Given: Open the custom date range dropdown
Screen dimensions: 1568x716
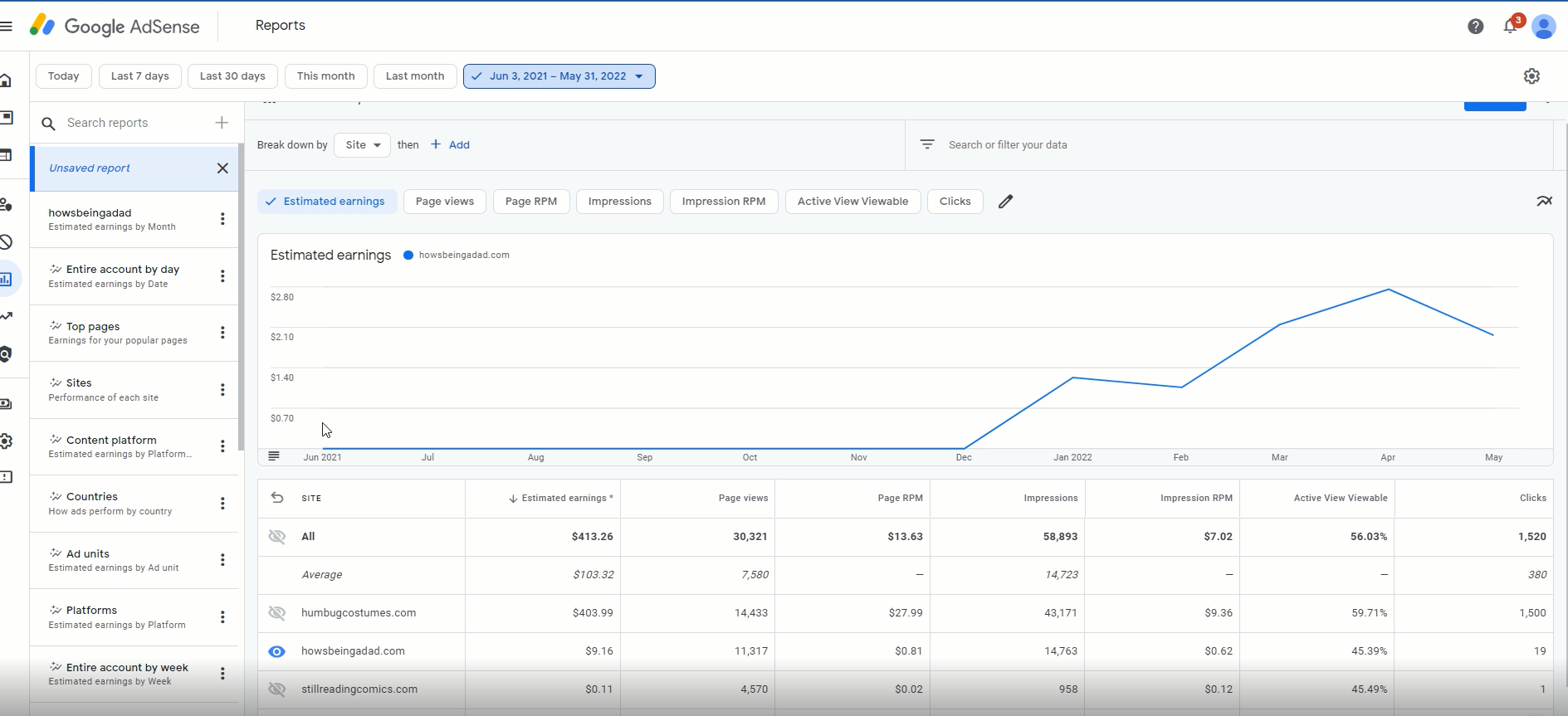Looking at the screenshot, I should (x=559, y=76).
